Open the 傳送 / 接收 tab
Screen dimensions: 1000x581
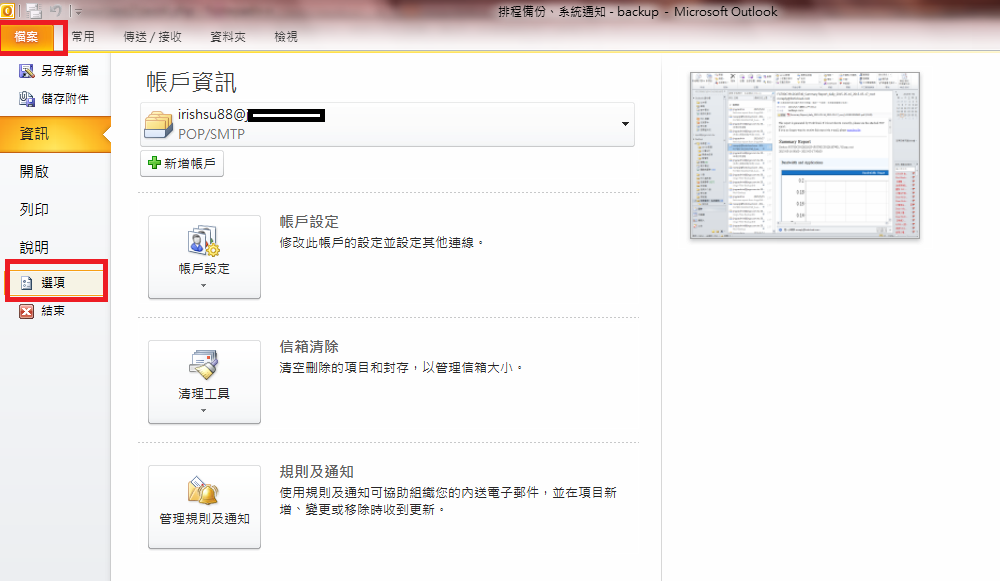click(152, 37)
